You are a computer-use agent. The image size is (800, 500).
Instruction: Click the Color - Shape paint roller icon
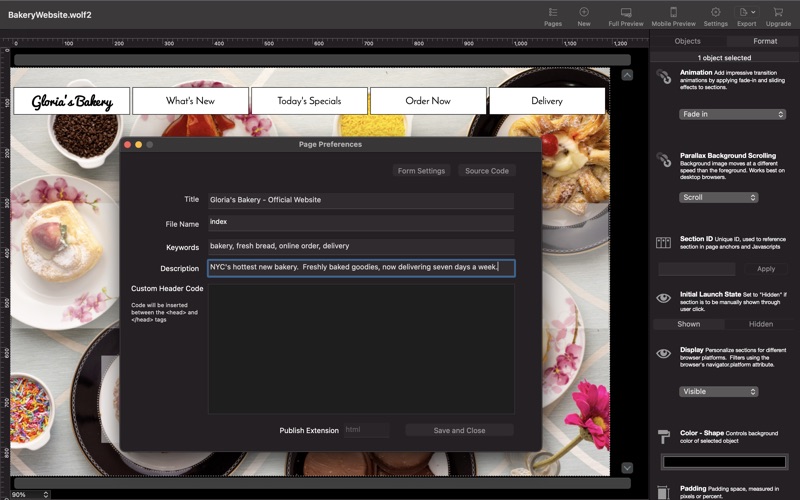click(x=663, y=437)
